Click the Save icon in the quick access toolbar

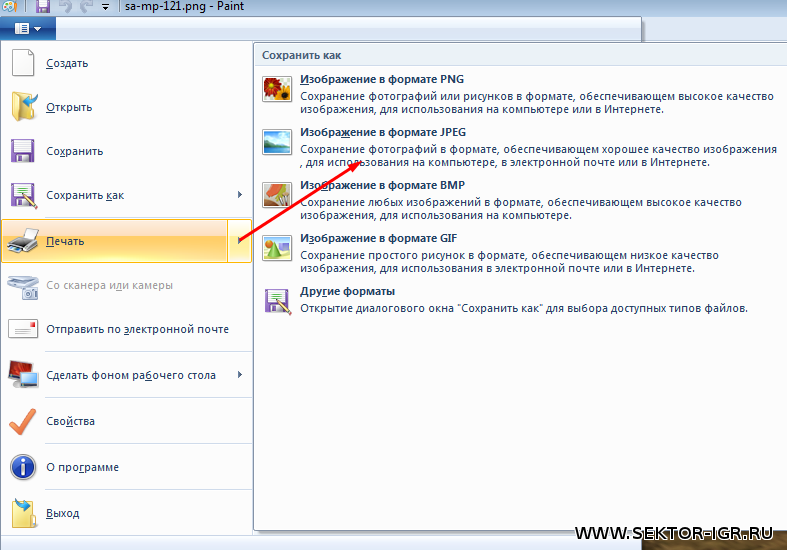point(43,7)
